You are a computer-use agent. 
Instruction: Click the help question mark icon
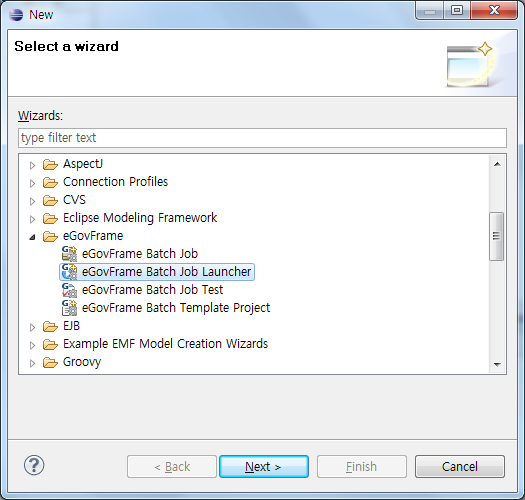pyautogui.click(x=34, y=465)
